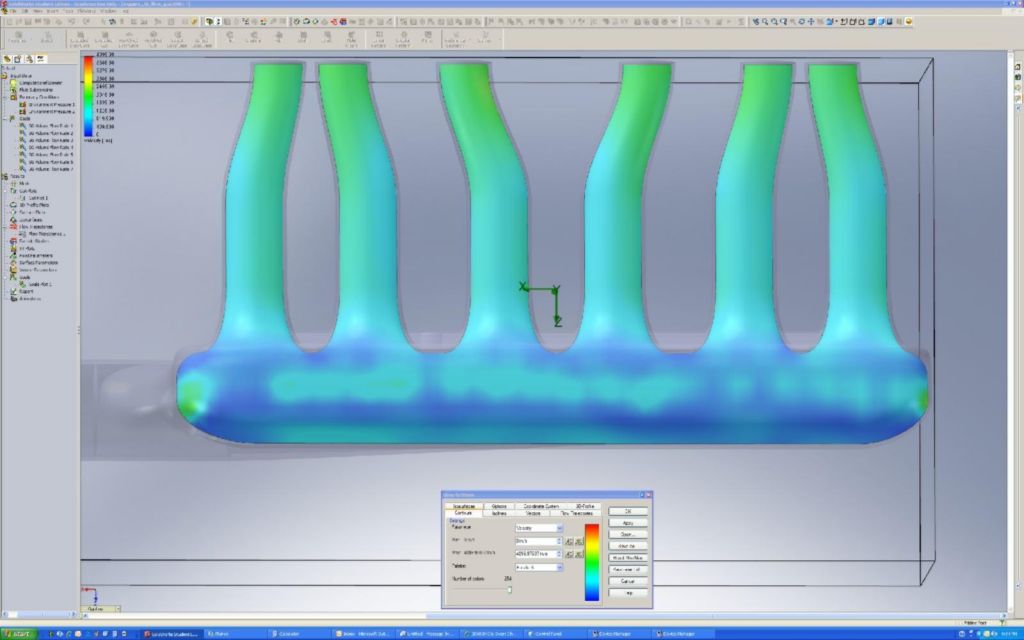Screen dimensions: 1024x640
Task: Collapse the Goals tree node
Action: tap(5, 118)
